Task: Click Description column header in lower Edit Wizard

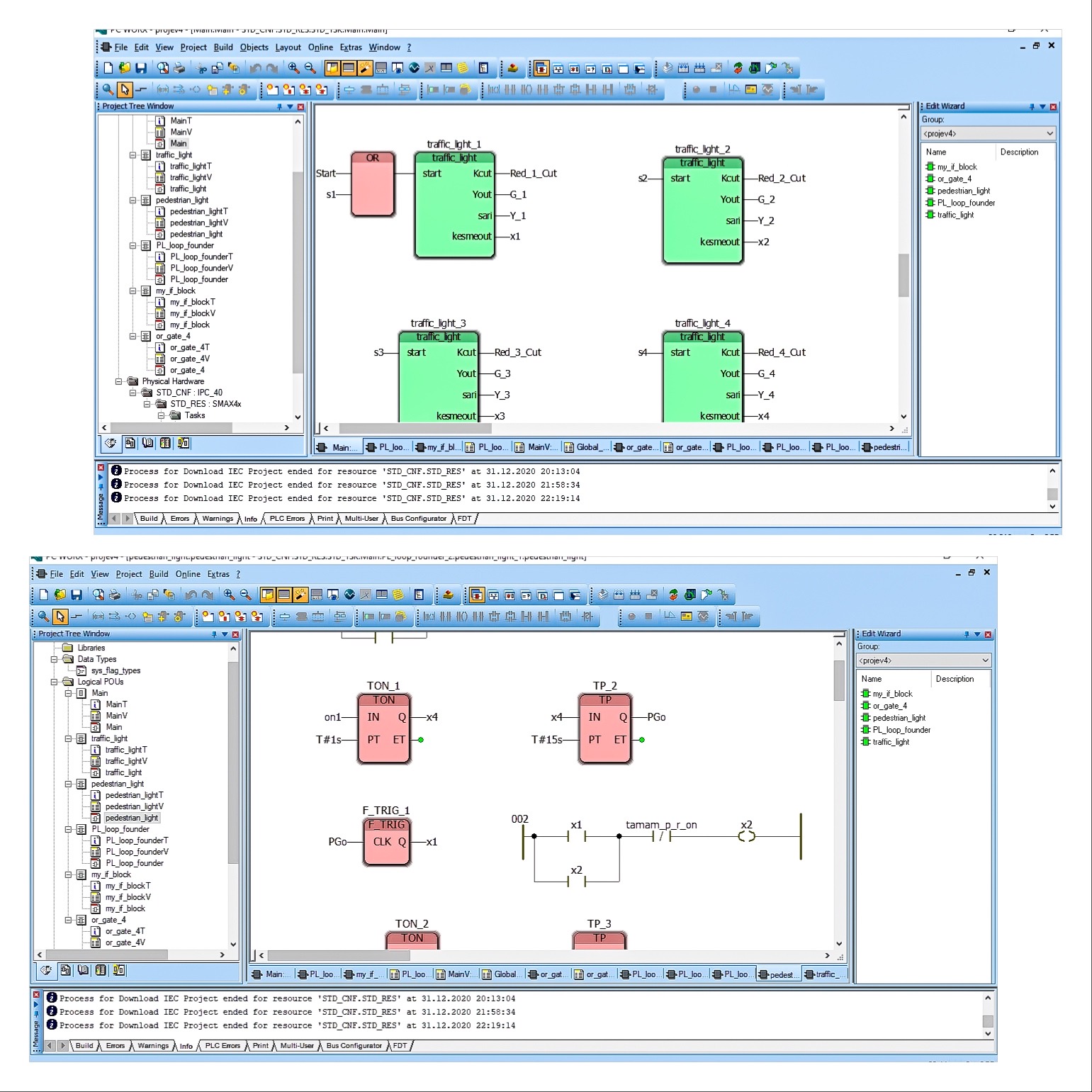Action: 955,679
